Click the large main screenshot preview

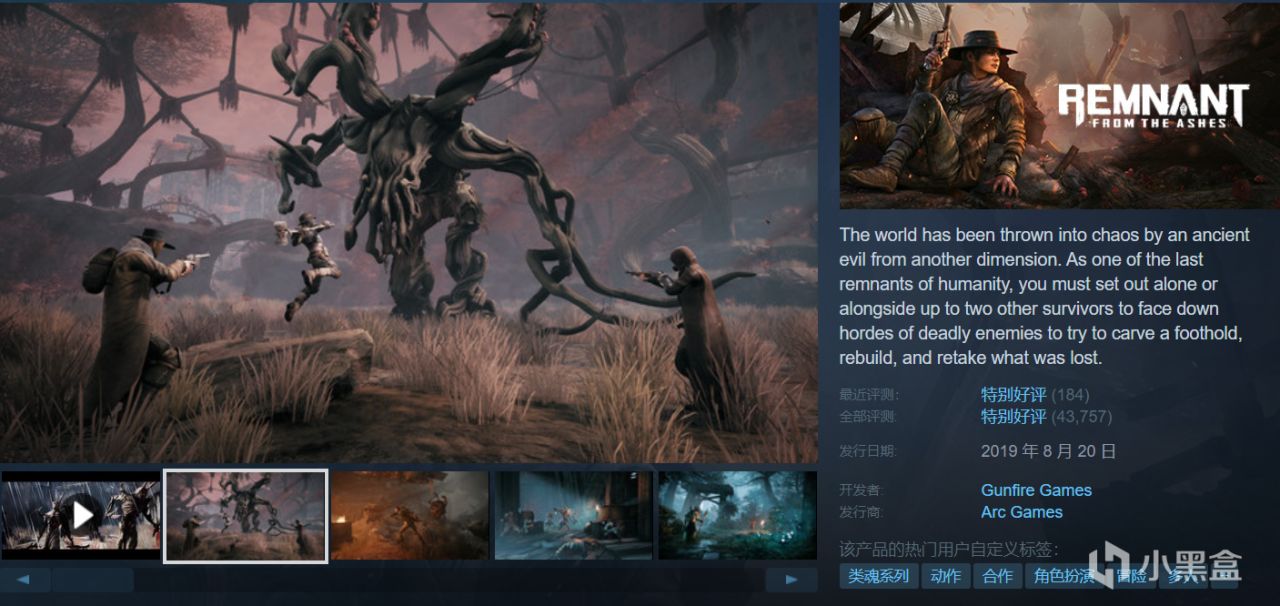[409, 232]
